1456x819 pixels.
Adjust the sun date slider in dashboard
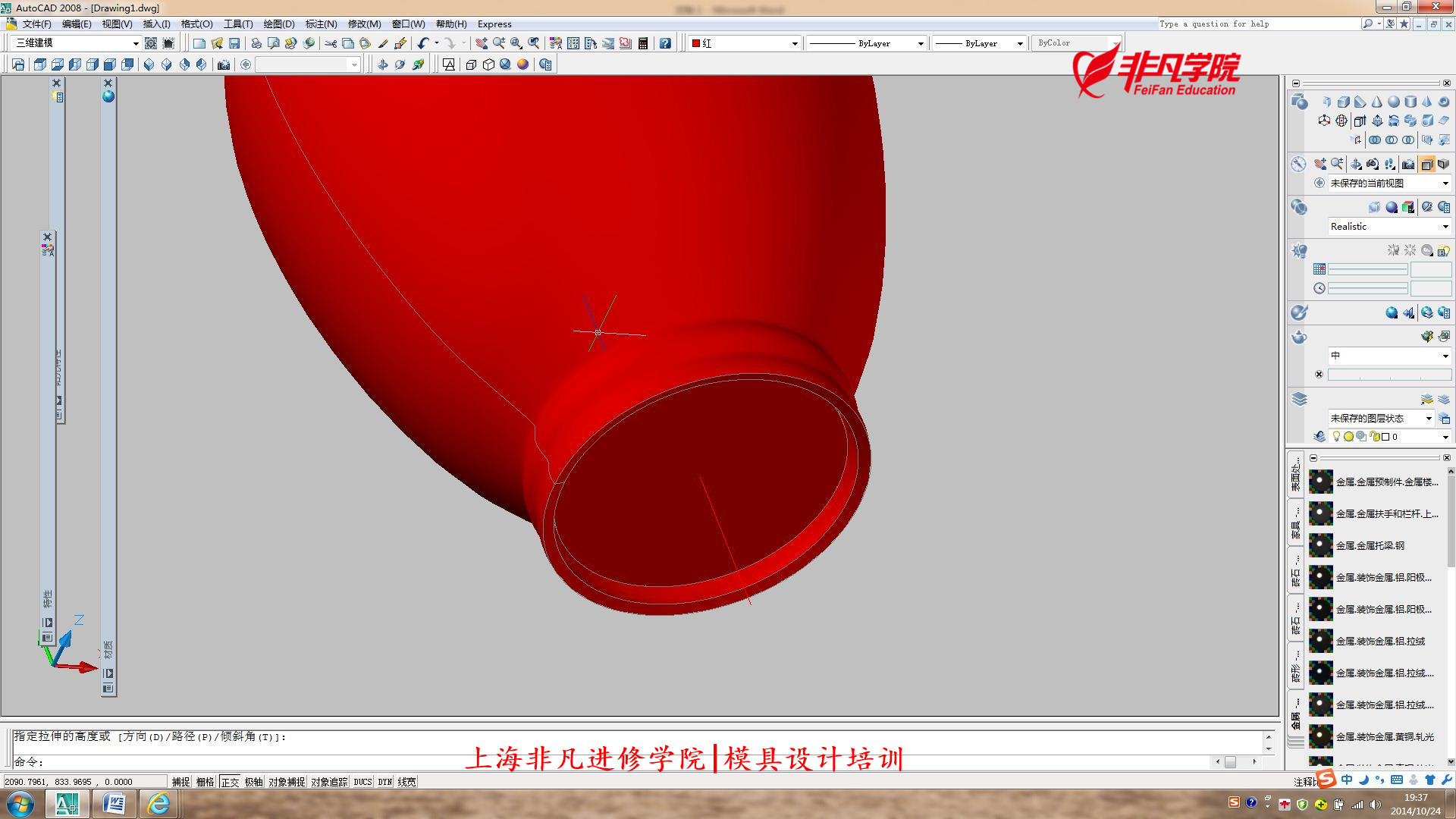(1367, 269)
